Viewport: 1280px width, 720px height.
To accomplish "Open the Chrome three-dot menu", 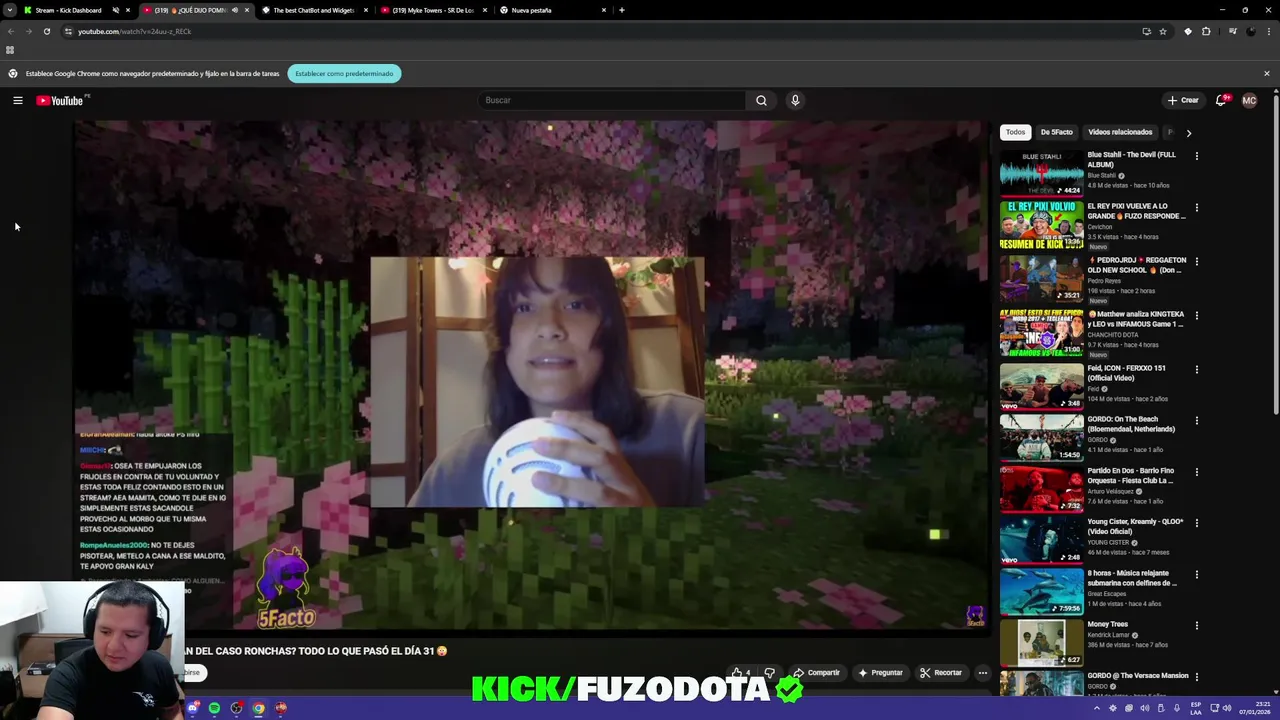I will coord(1268,31).
